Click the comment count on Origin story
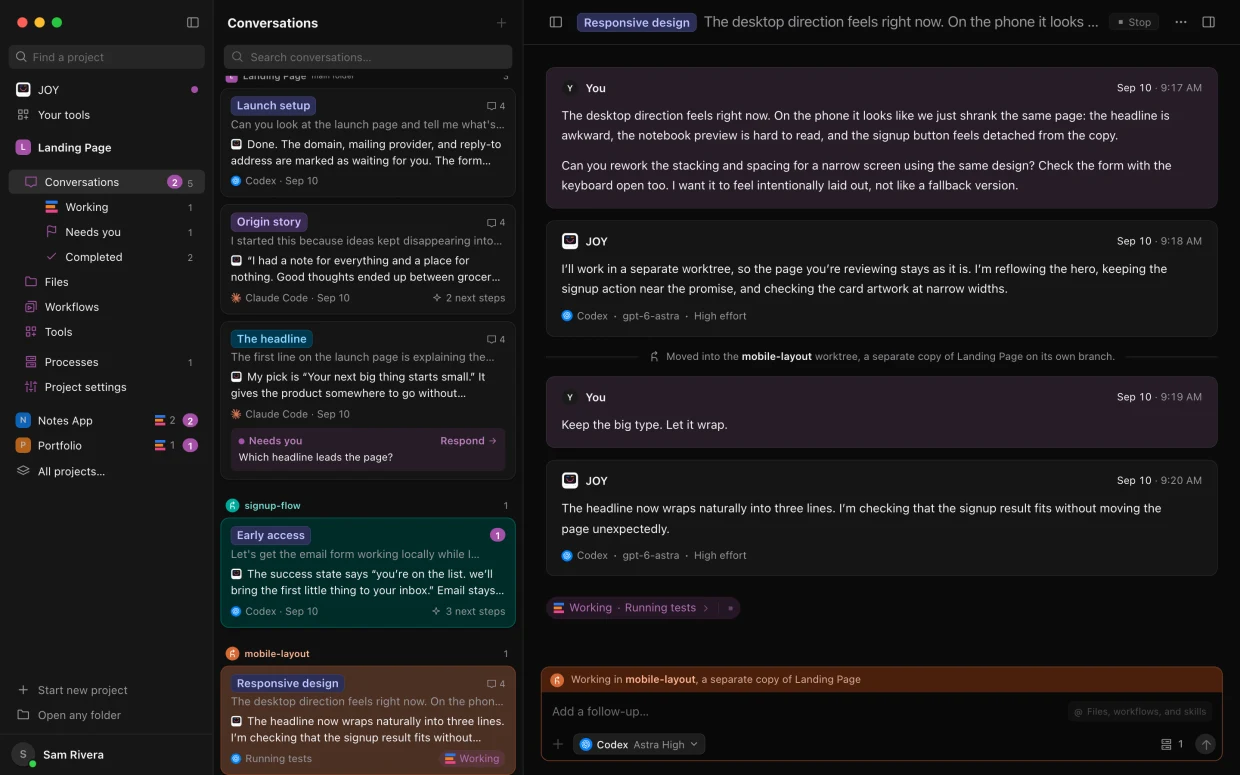Viewport: 1240px width, 775px height. (x=496, y=223)
